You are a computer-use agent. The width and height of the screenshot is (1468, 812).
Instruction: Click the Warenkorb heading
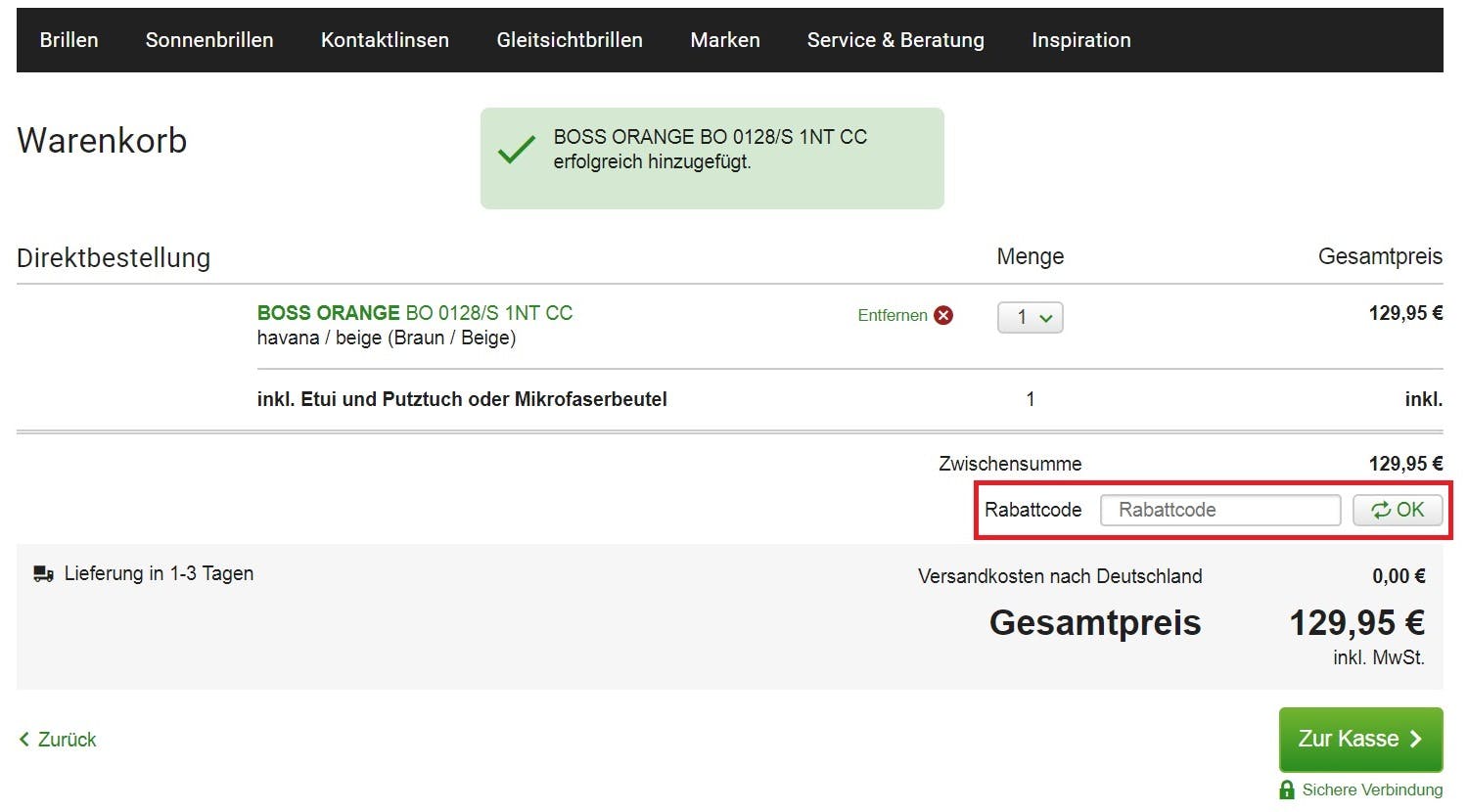click(x=102, y=141)
